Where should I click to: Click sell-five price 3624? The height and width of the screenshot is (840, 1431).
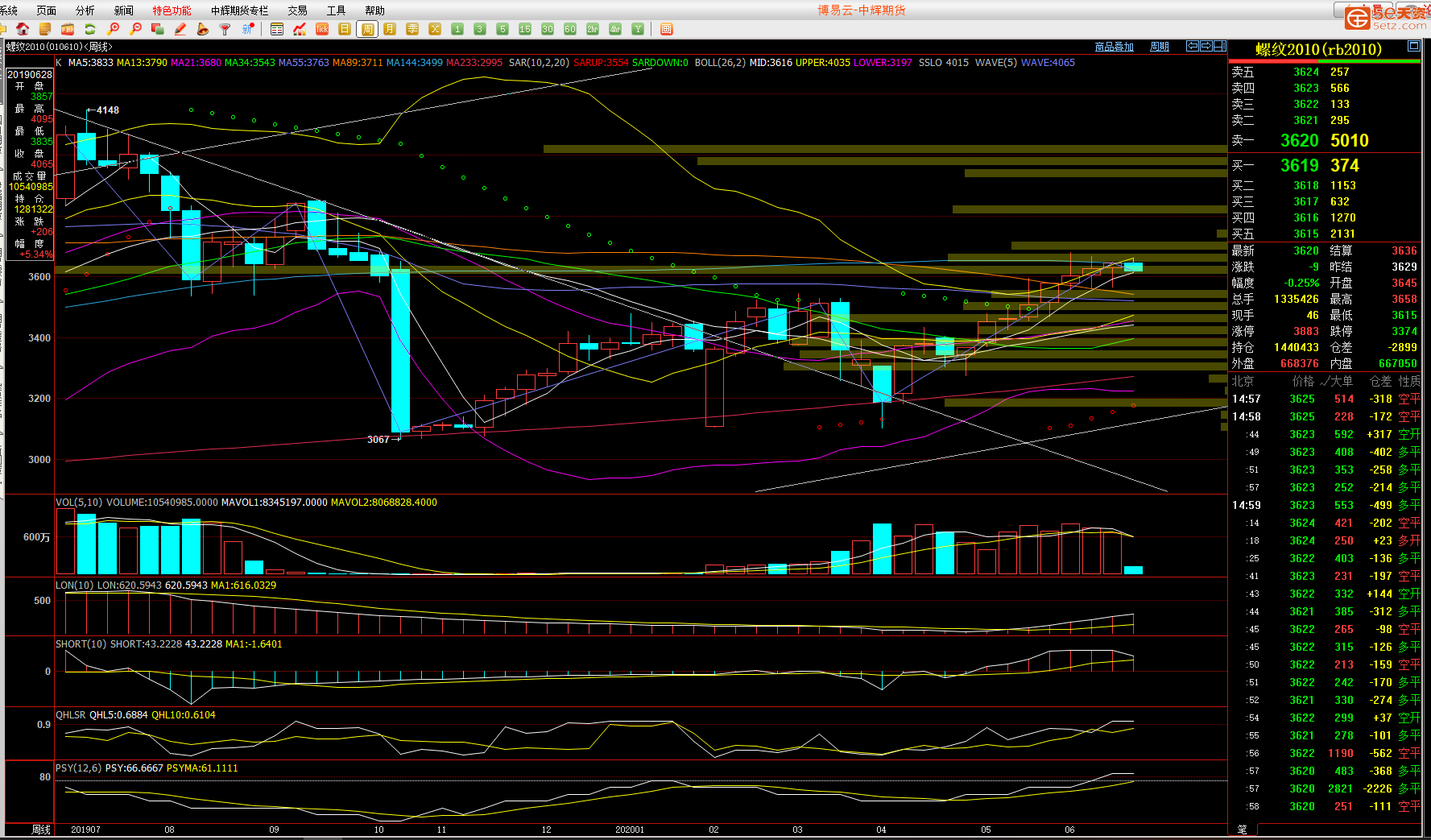(x=1306, y=72)
